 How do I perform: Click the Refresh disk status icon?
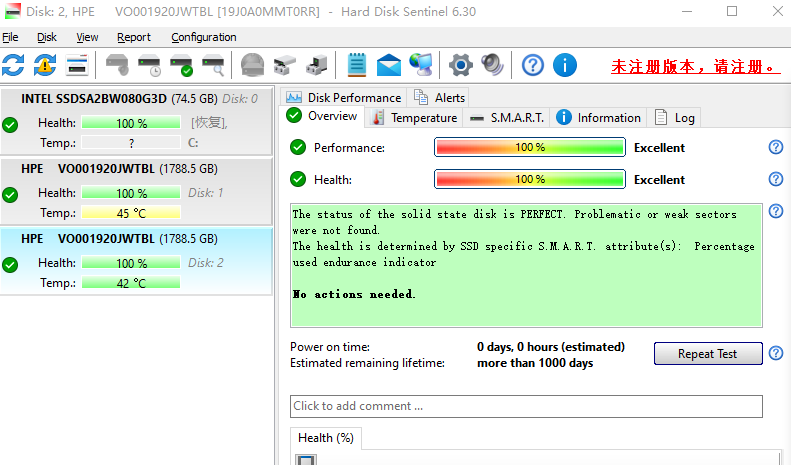click(13, 66)
